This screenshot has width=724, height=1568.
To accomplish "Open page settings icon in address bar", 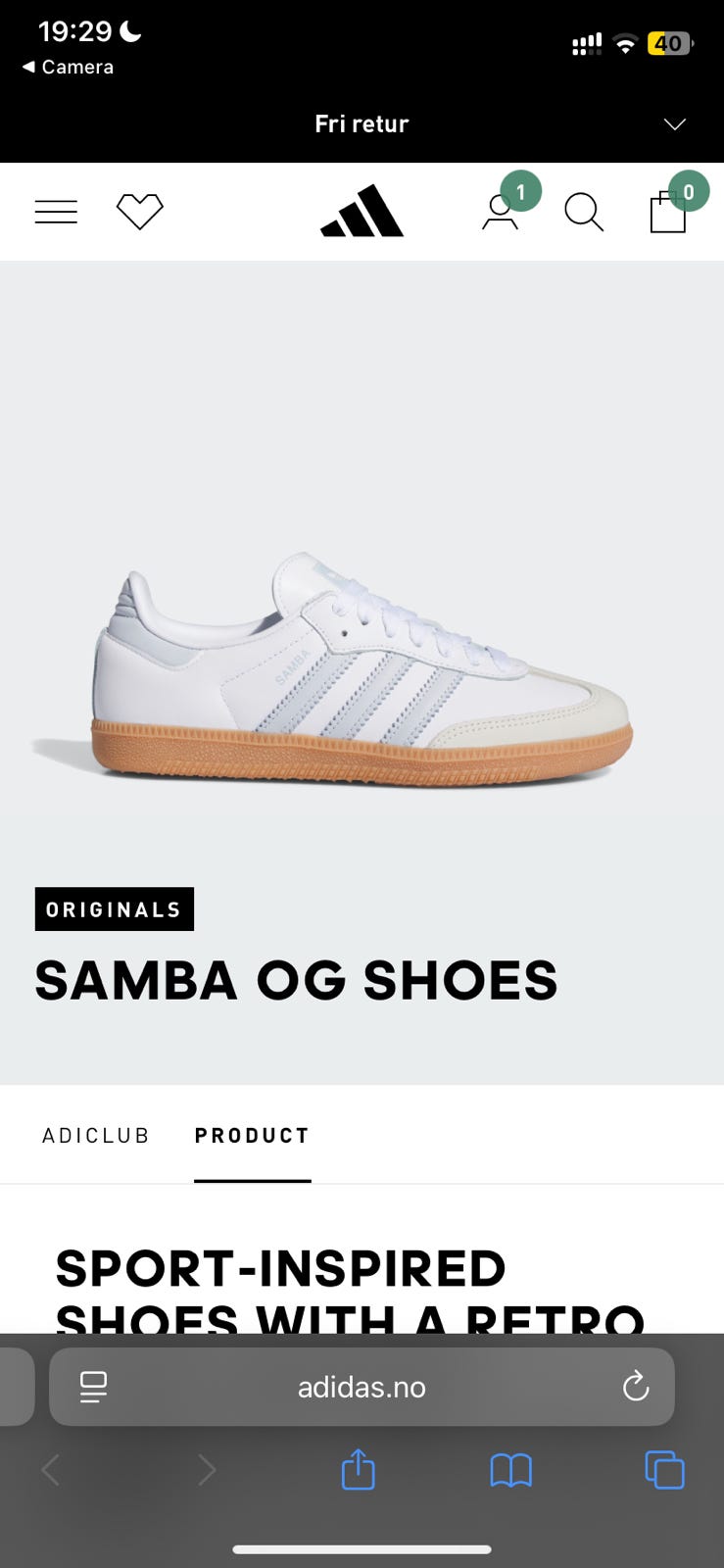I will click(x=93, y=1387).
